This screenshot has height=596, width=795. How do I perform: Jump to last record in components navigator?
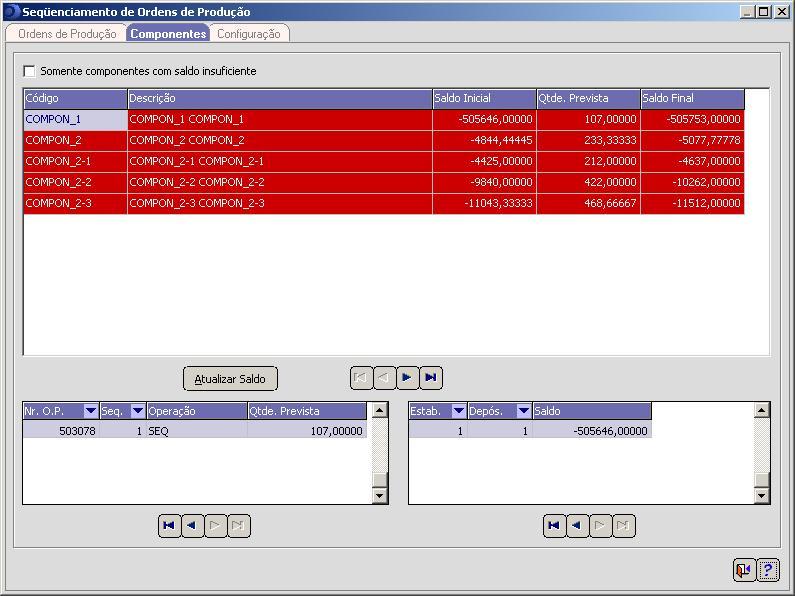coord(431,378)
